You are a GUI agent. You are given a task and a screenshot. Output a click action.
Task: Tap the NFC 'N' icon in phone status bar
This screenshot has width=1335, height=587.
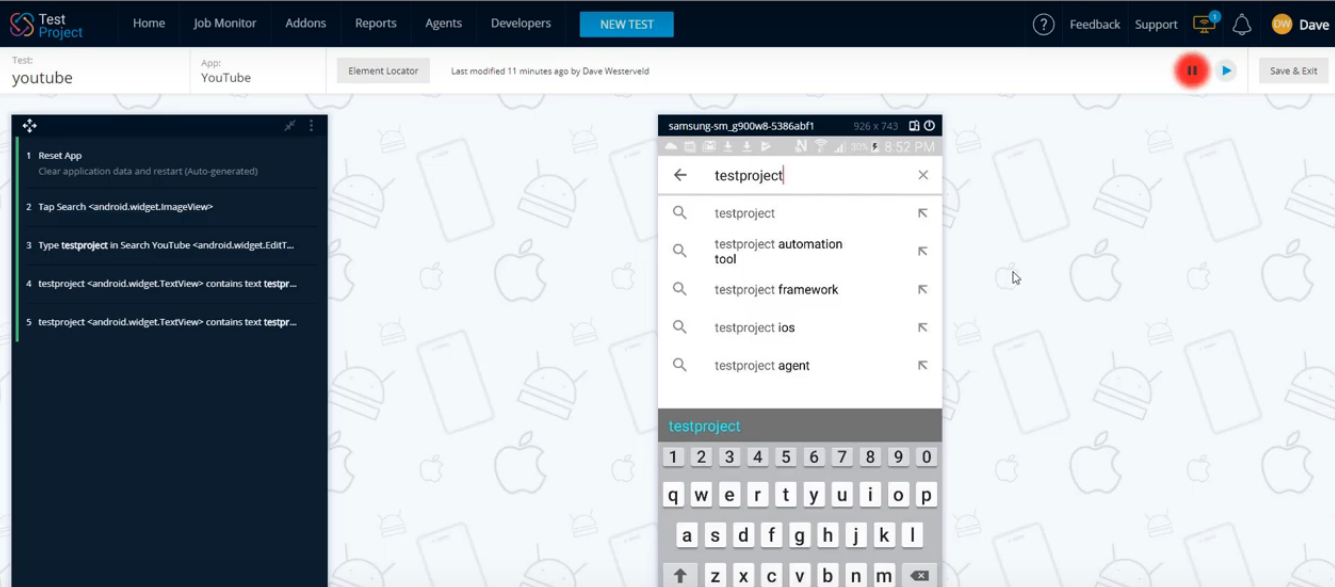click(x=801, y=146)
